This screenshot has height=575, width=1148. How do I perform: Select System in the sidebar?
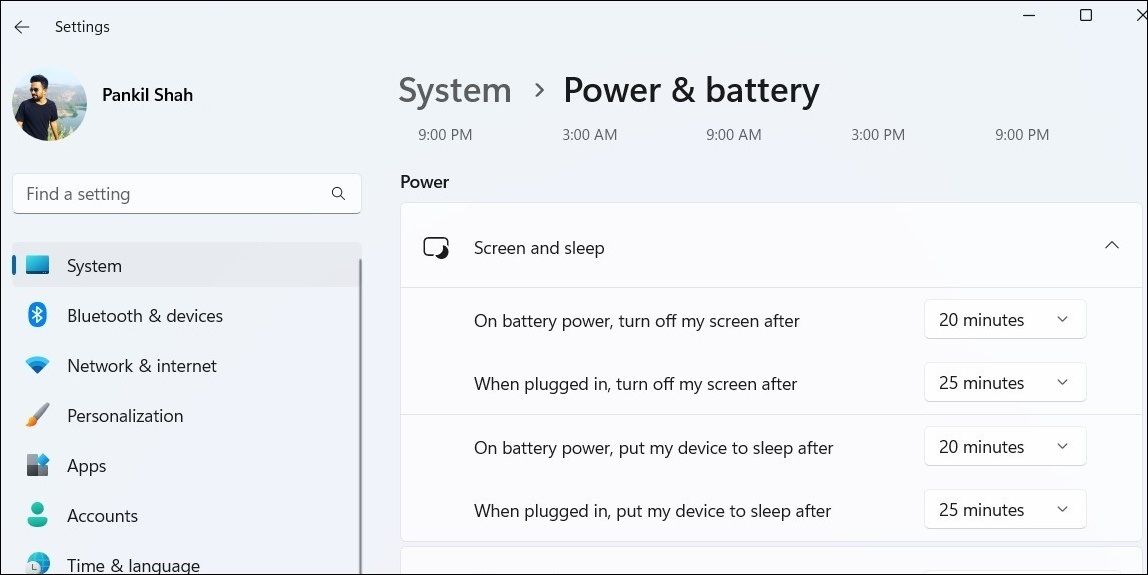94,266
